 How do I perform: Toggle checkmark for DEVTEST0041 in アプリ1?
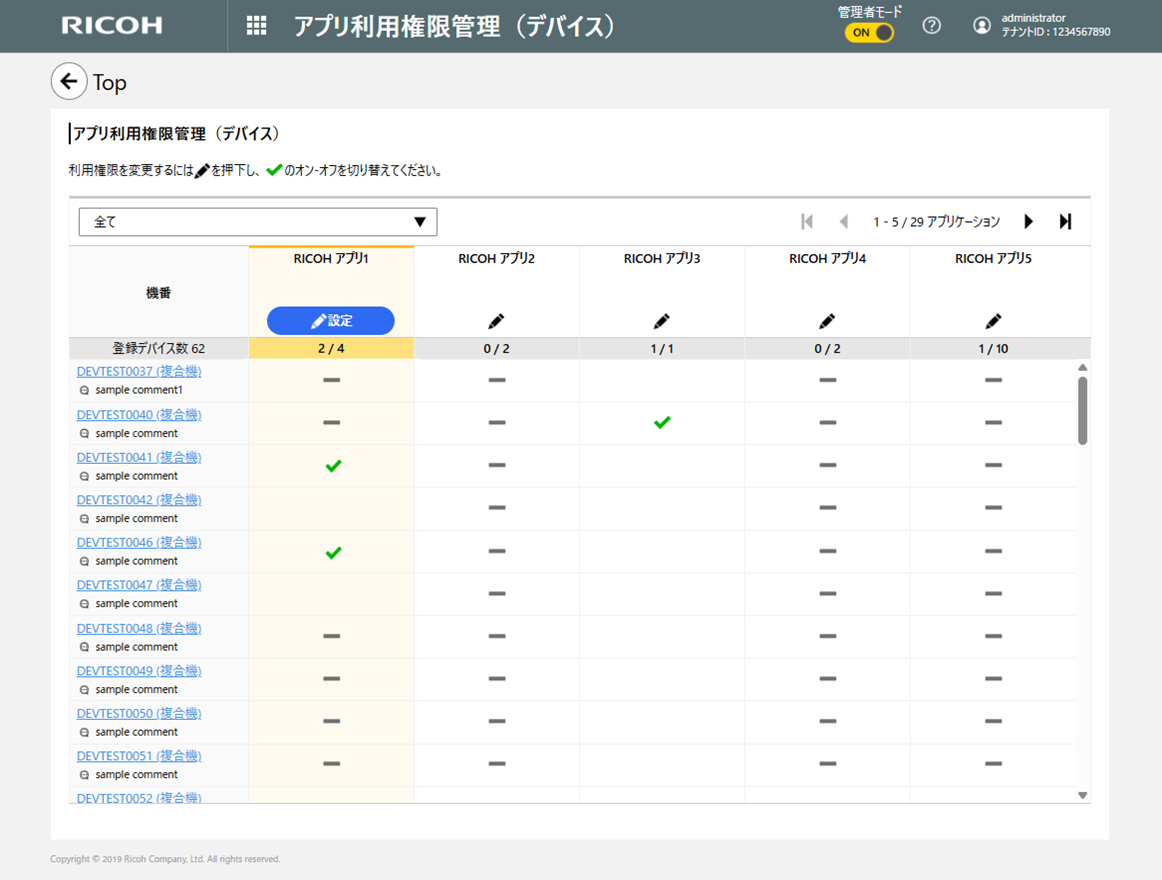(333, 466)
